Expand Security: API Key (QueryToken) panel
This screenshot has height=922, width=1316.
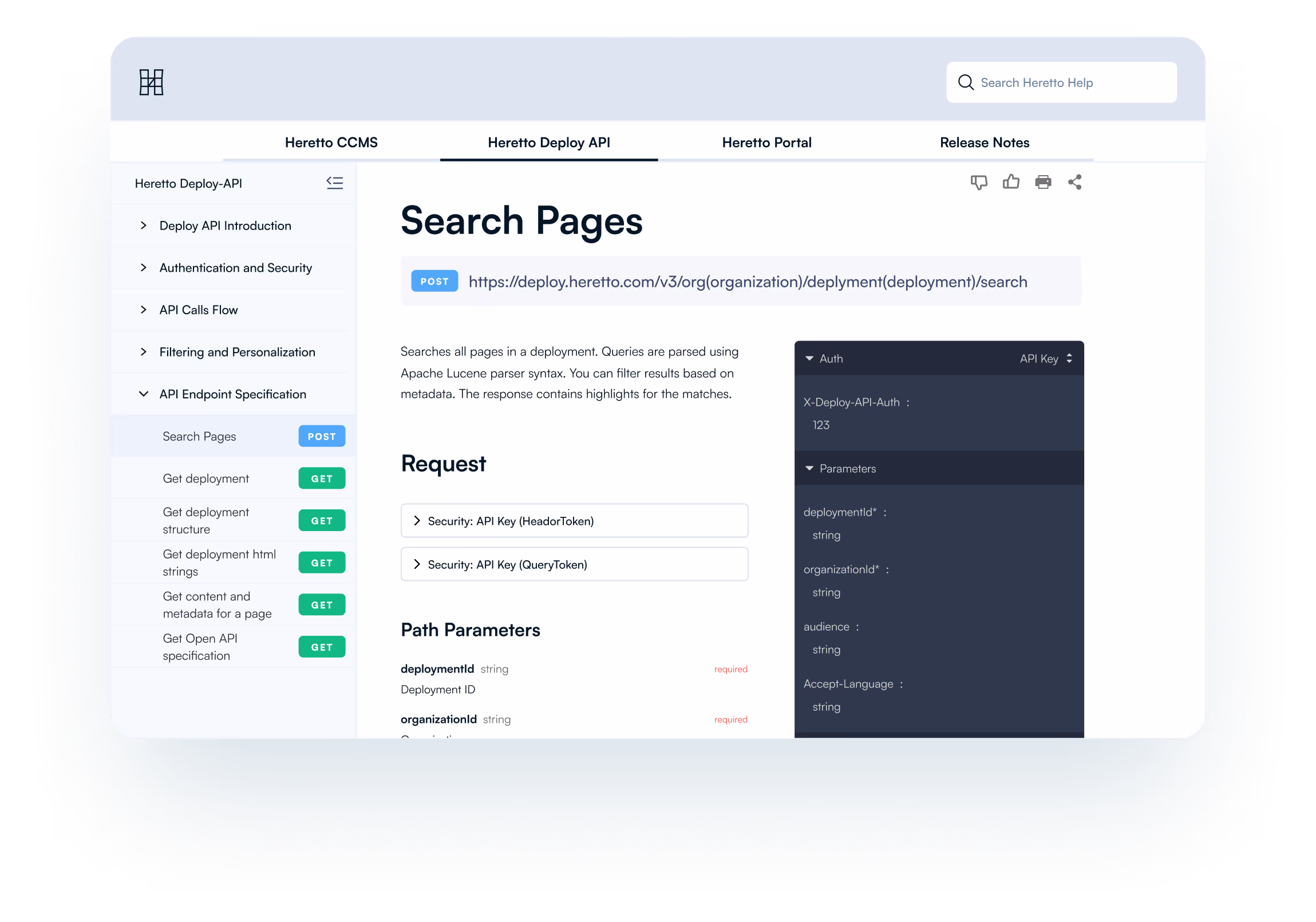[x=574, y=564]
